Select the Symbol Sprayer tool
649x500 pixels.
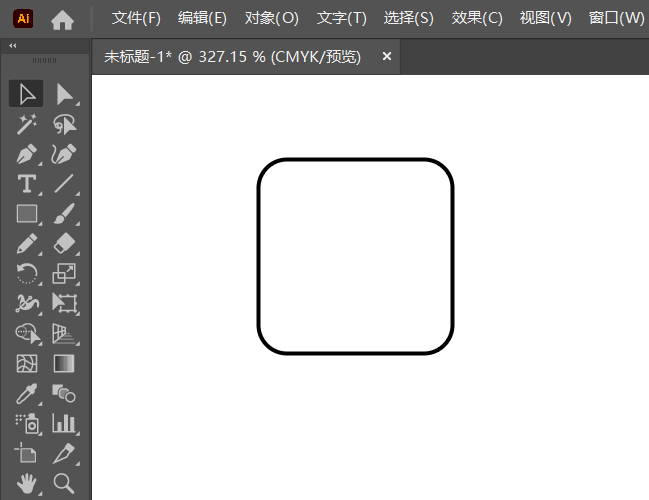(x=27, y=423)
